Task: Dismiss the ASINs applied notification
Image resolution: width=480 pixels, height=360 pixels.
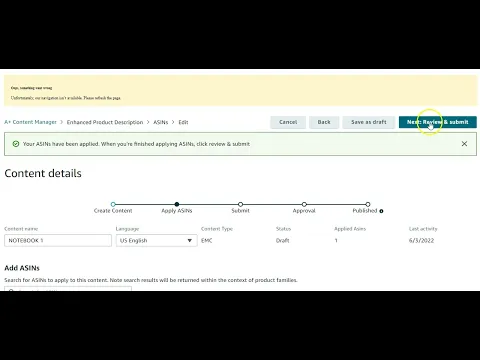Action: [x=464, y=144]
